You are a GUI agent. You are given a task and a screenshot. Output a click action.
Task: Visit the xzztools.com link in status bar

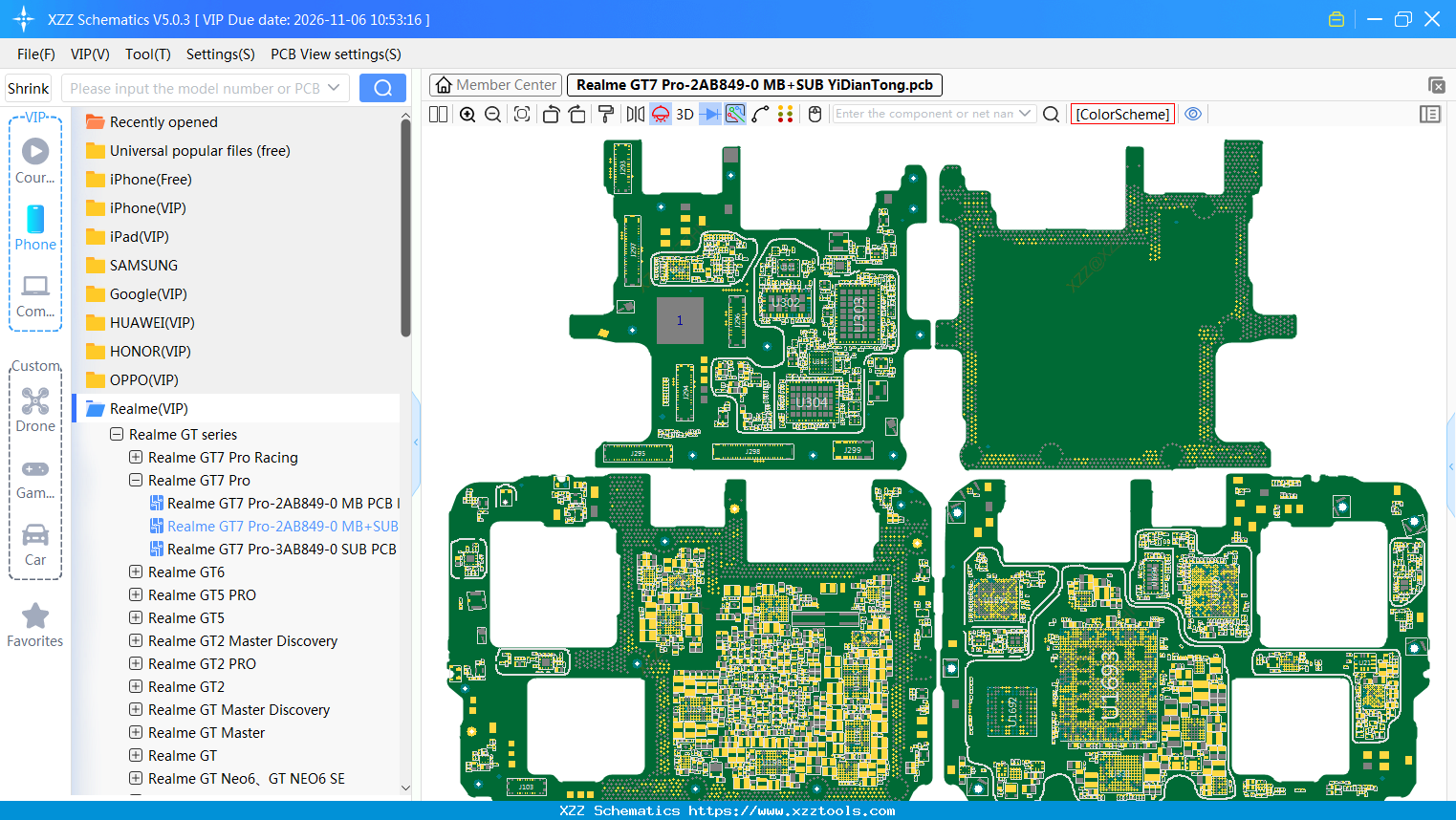click(792, 810)
